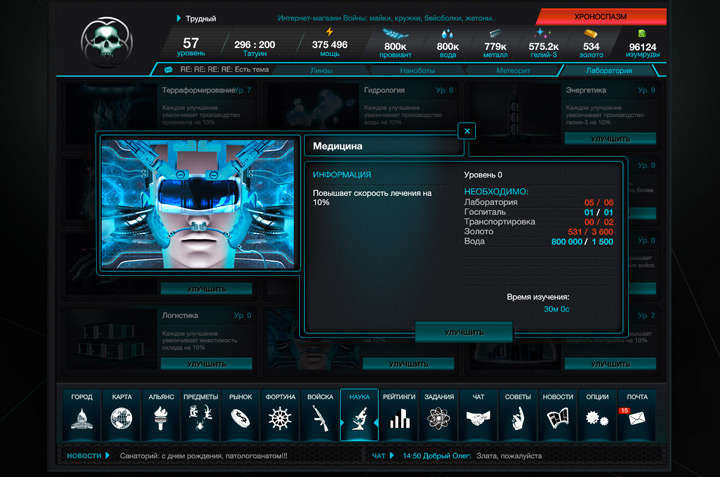Click the Транспортировка 00 / 02 requirement
720x477 pixels.
click(x=539, y=222)
